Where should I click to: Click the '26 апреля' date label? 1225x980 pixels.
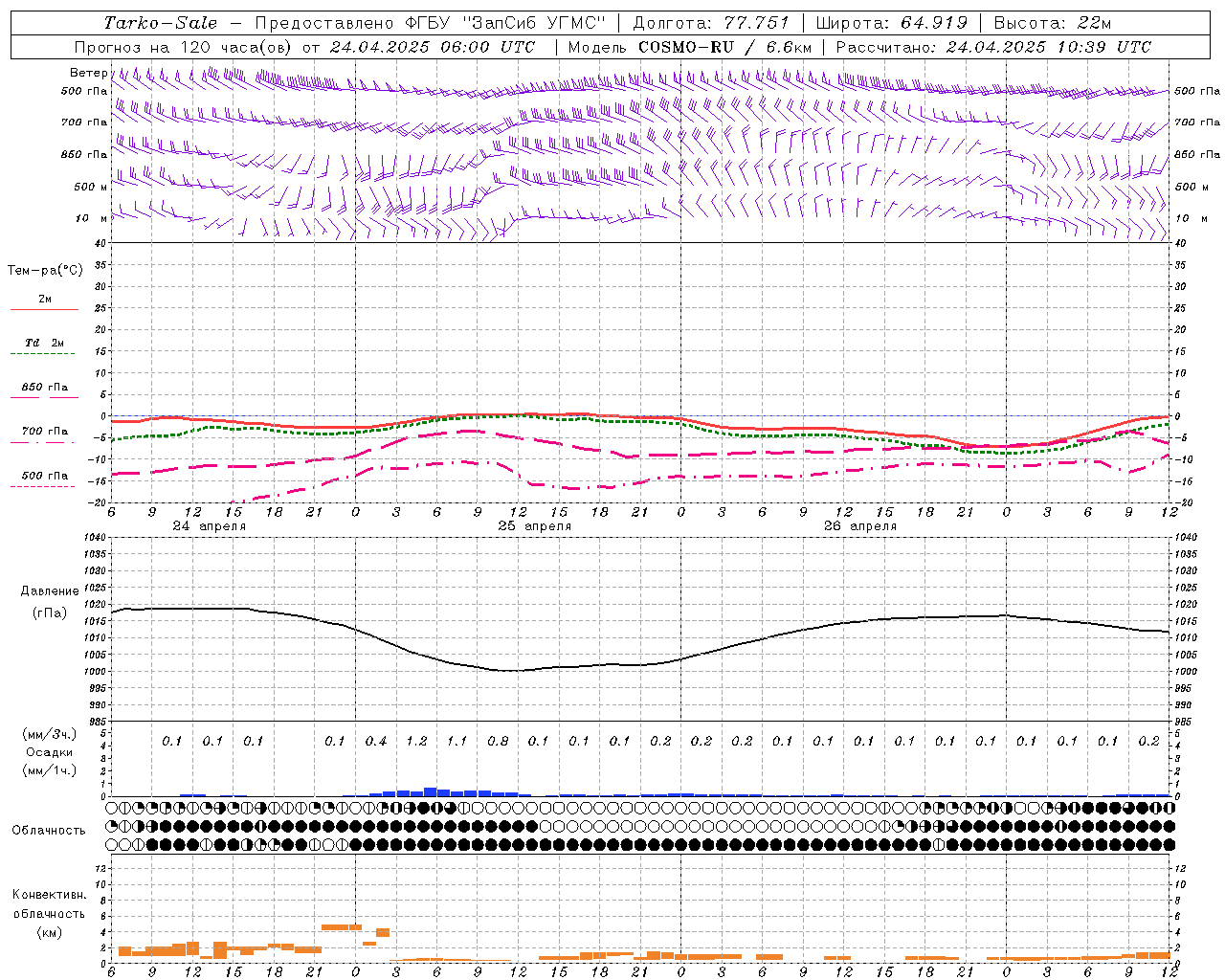(x=860, y=526)
